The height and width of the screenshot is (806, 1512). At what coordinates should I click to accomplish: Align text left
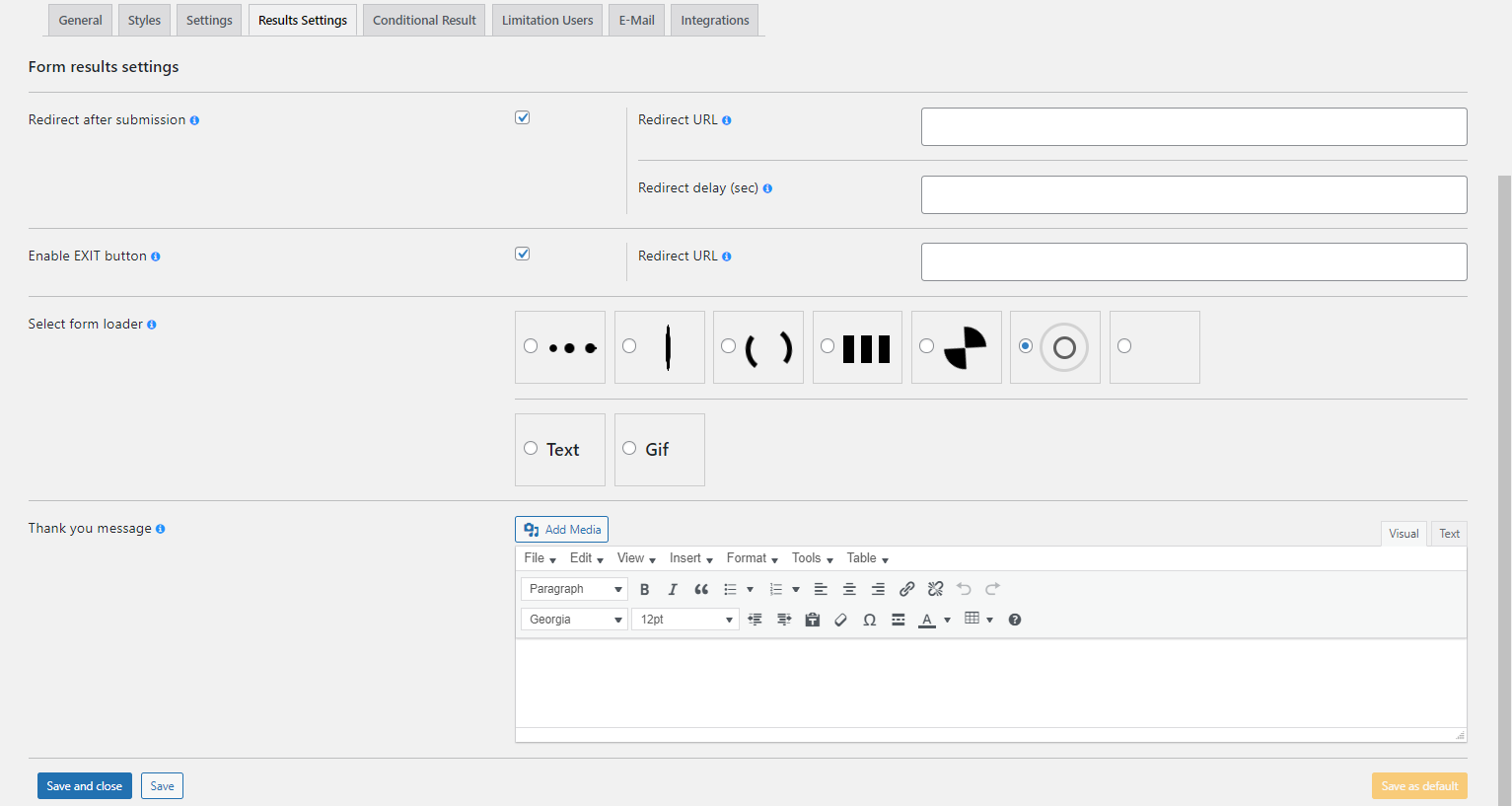tap(821, 589)
